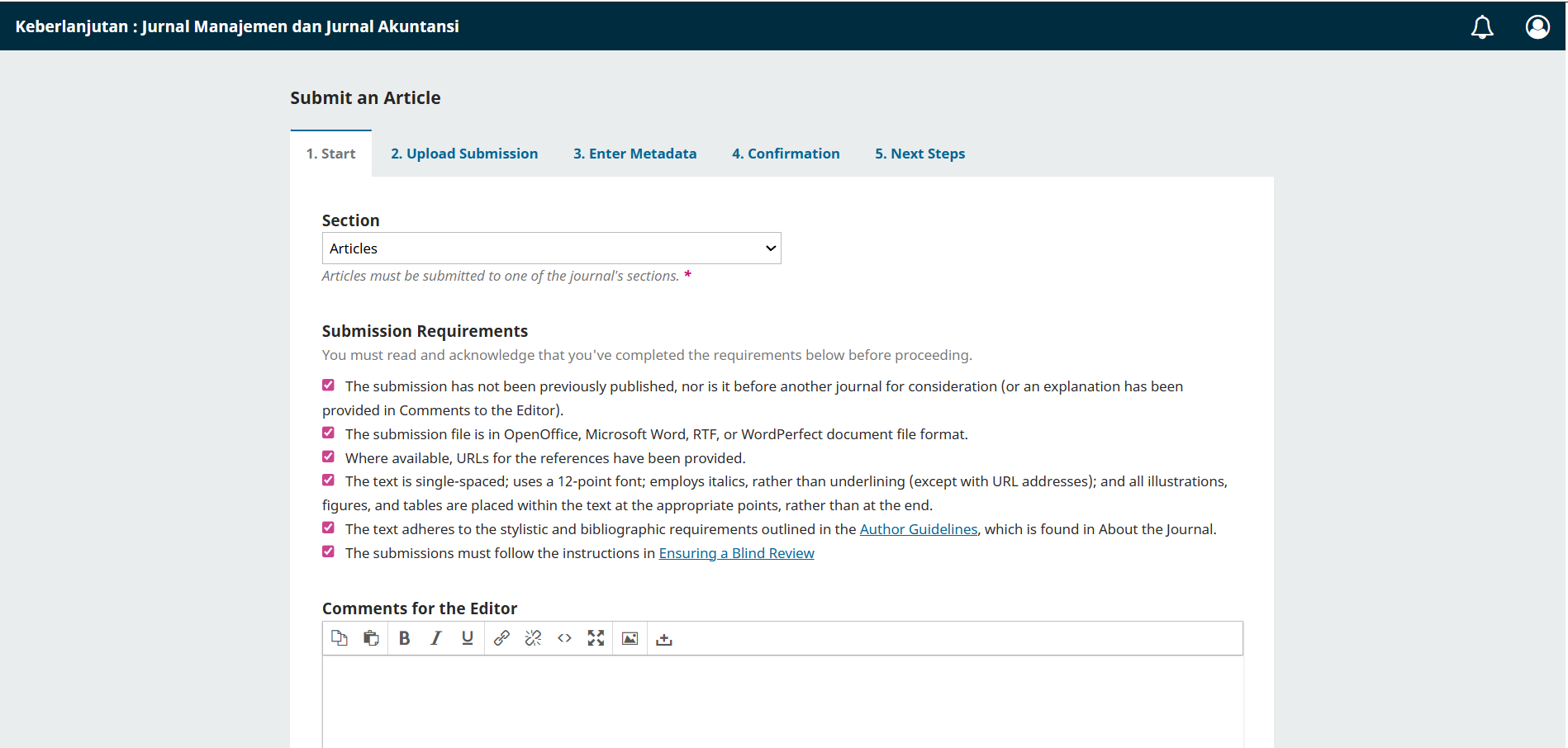The image size is (1568, 748).
Task: Remove a link with the unlink icon
Action: pos(533,637)
